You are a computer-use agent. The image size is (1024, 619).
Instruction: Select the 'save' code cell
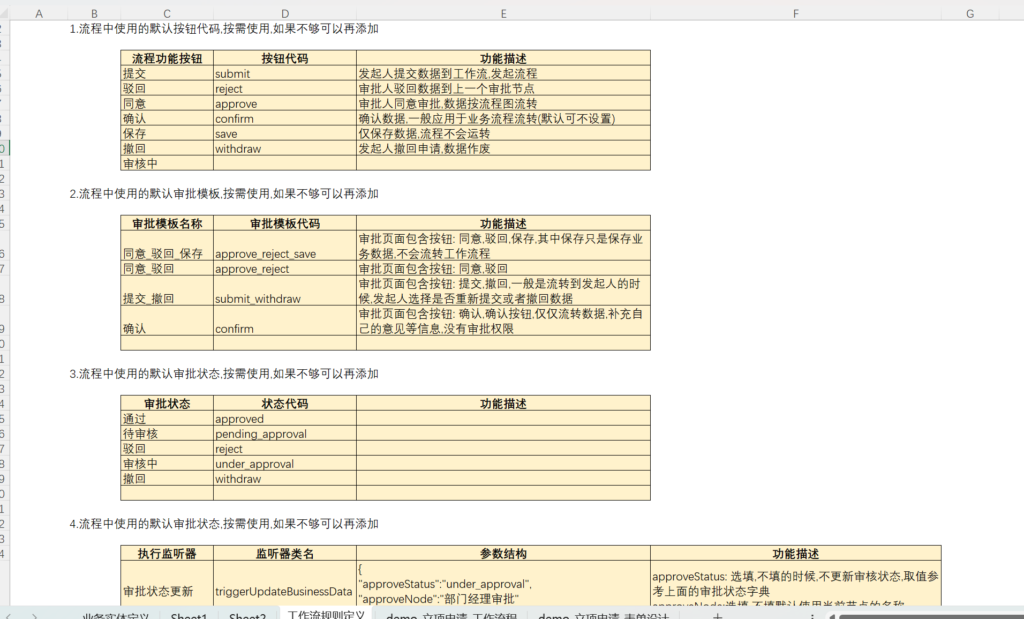coord(285,133)
